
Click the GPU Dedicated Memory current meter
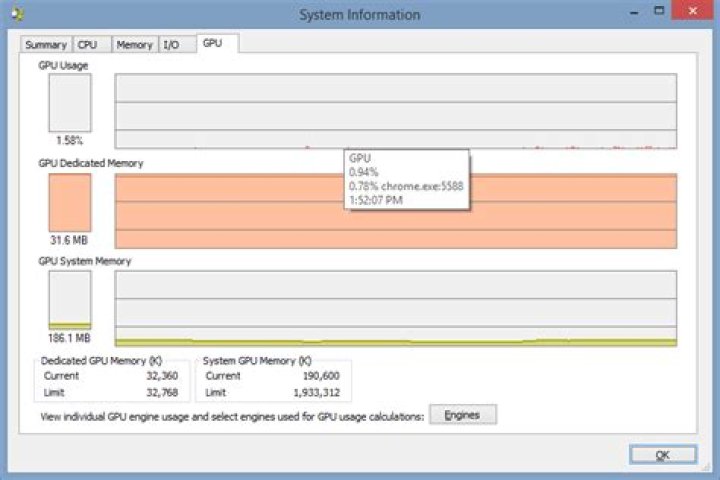70,203
